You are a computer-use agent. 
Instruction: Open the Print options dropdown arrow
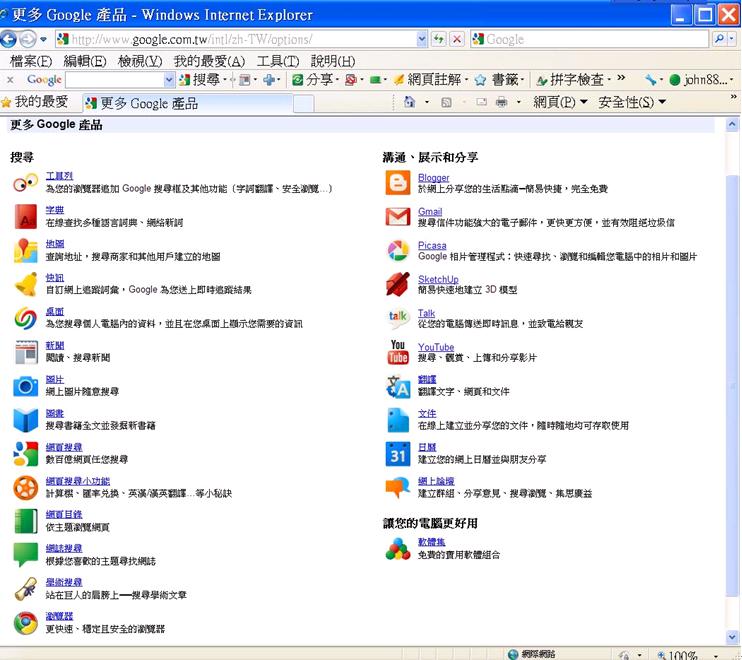click(519, 102)
